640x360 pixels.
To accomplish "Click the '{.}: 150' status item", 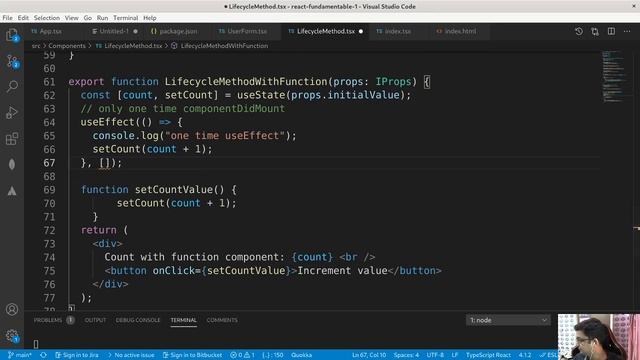I will [x=273, y=355].
